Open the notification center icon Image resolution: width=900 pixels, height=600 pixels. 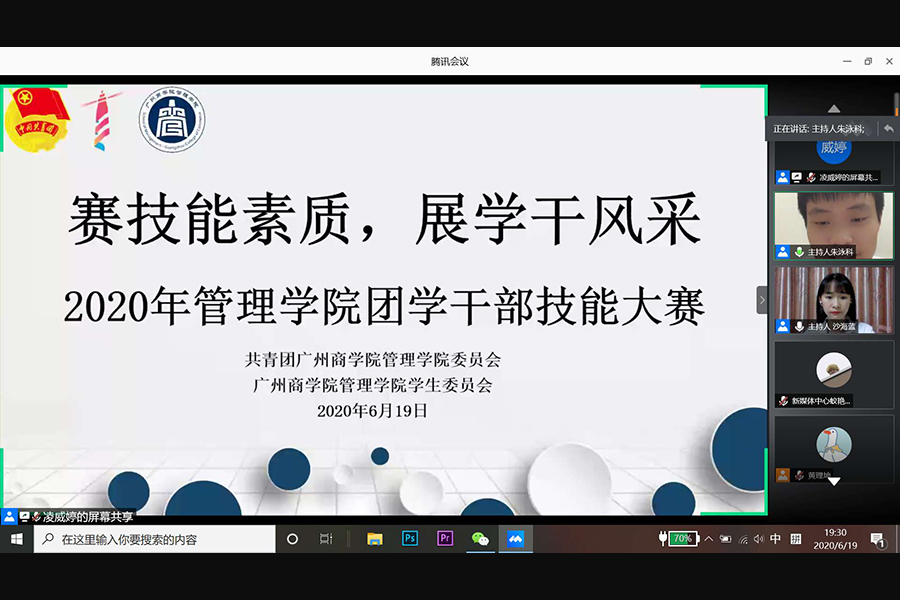pyautogui.click(x=878, y=538)
